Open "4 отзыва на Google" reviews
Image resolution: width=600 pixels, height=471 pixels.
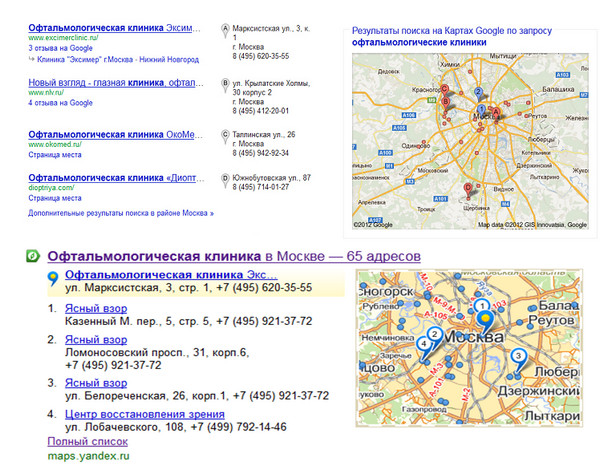pos(61,102)
